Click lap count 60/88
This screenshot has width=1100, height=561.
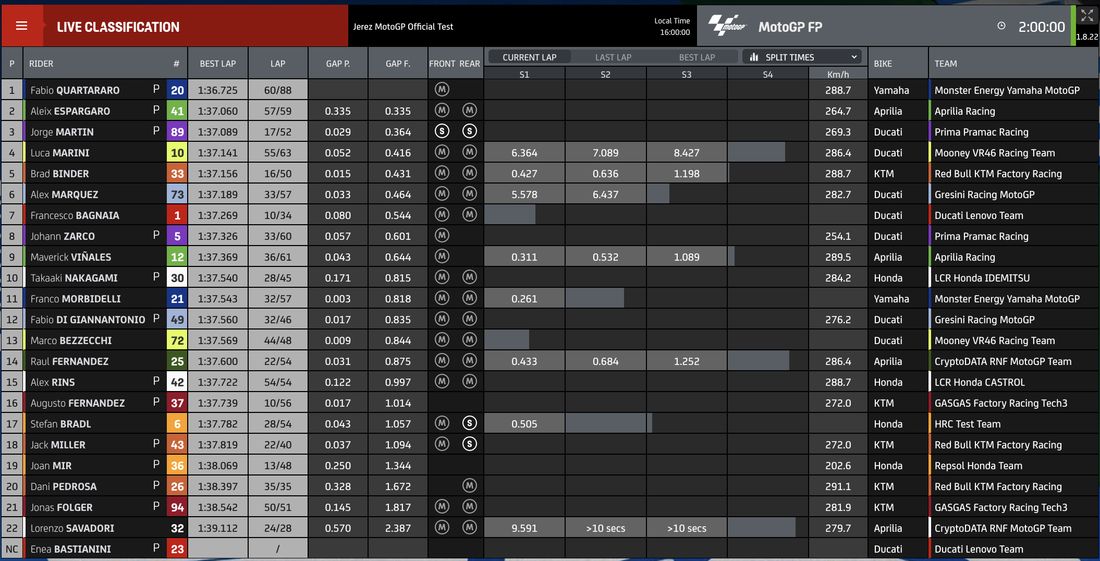click(278, 90)
